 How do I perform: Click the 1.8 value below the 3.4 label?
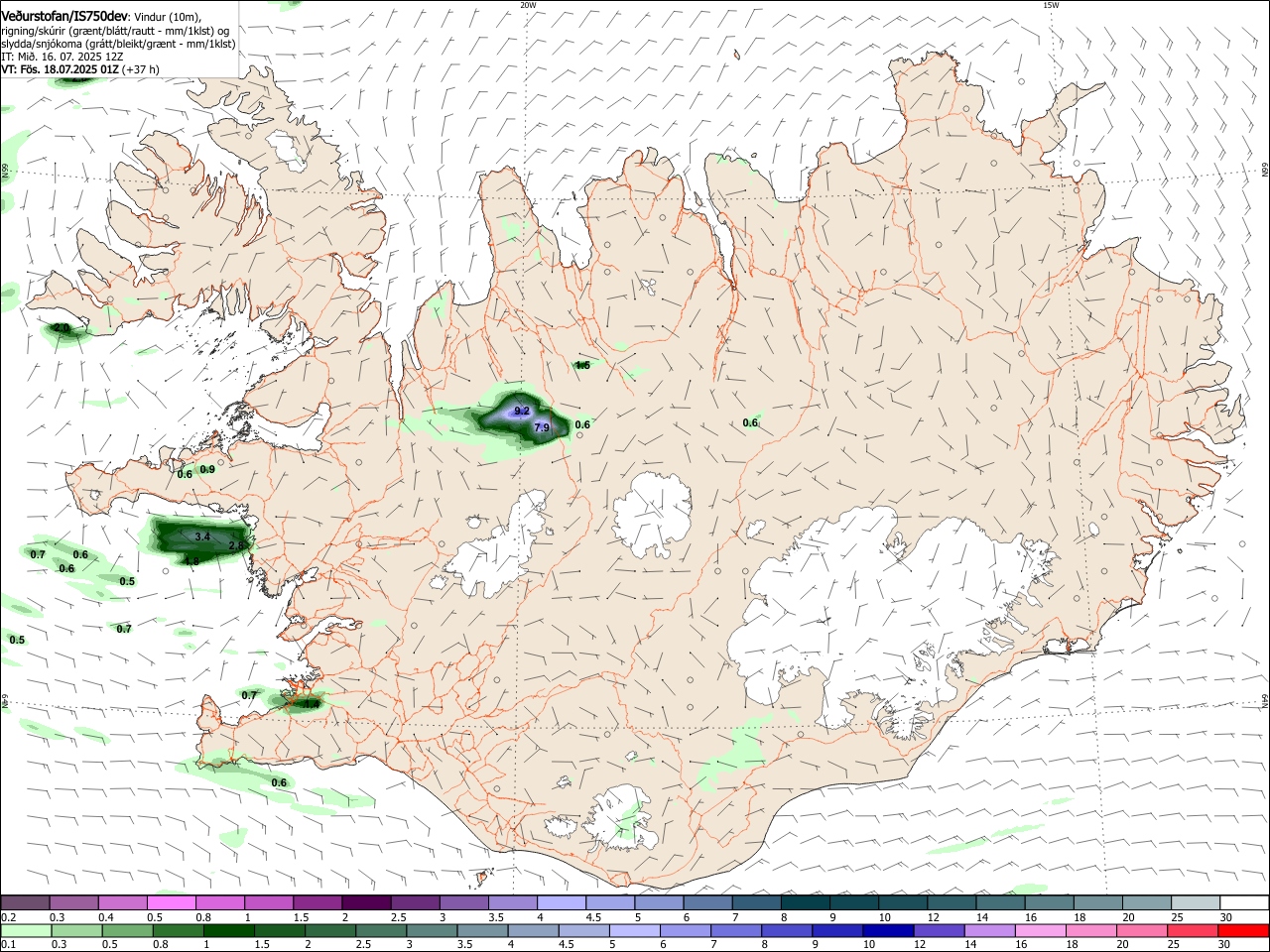pos(191,561)
